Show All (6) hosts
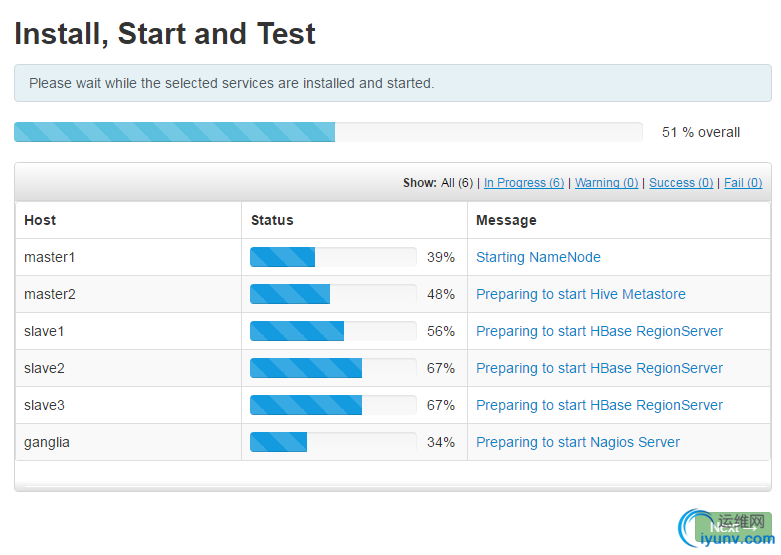 (x=457, y=183)
